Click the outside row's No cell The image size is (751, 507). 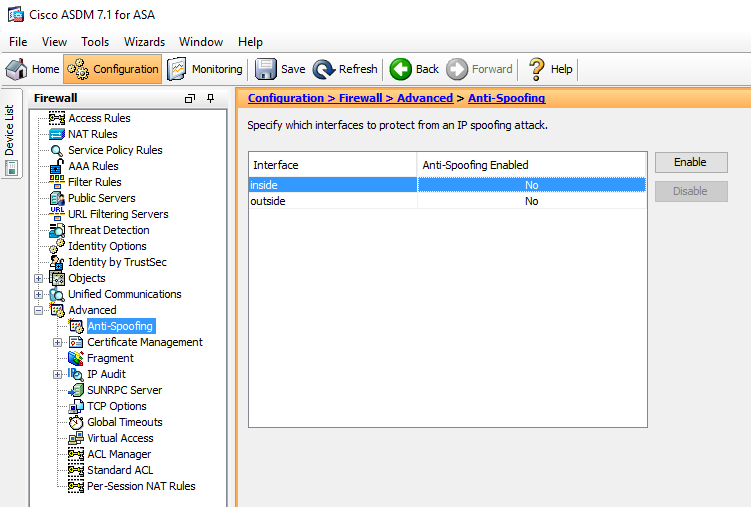coord(532,201)
